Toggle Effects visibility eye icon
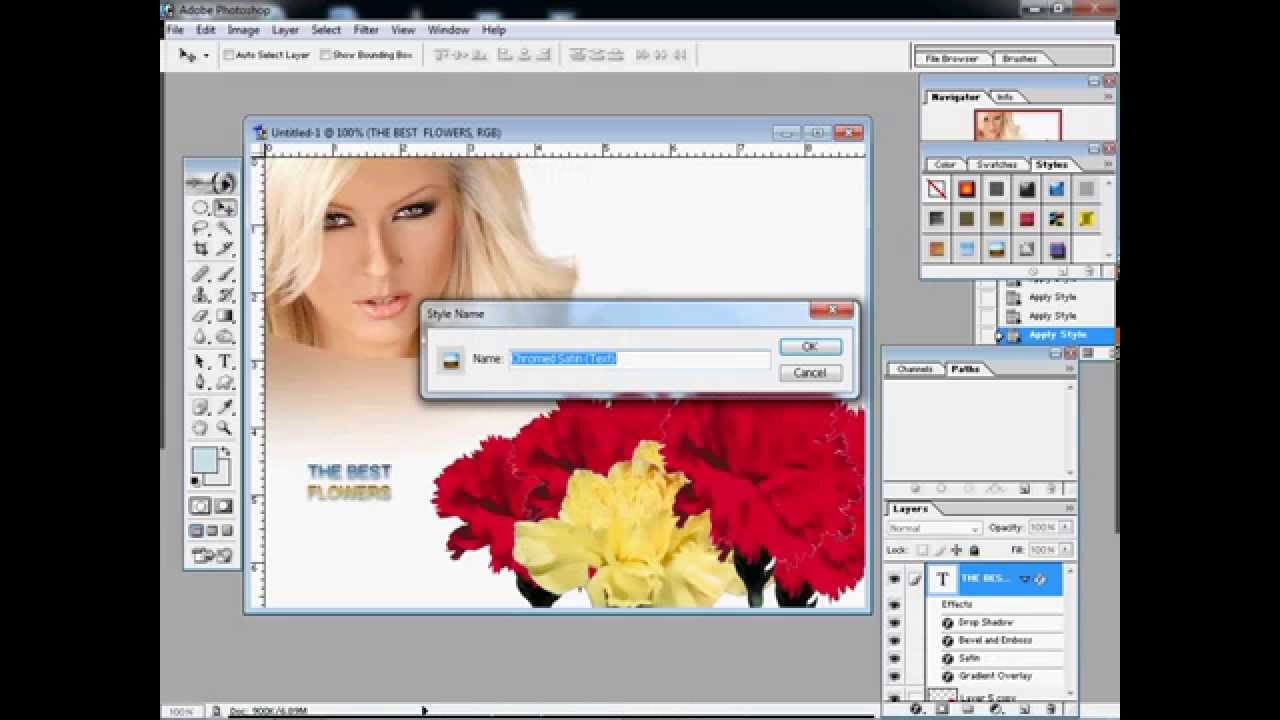Image resolution: width=1280 pixels, height=720 pixels. click(x=894, y=605)
